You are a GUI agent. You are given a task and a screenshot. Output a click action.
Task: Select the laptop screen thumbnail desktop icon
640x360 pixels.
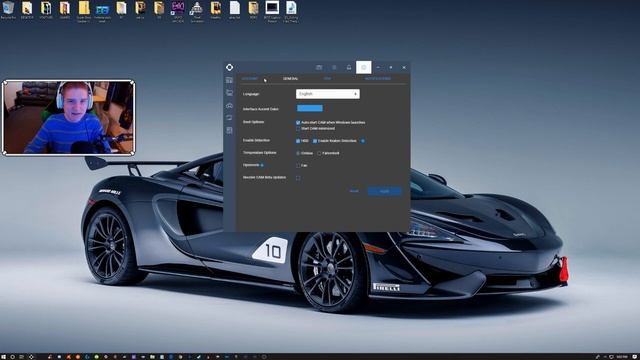[272, 11]
